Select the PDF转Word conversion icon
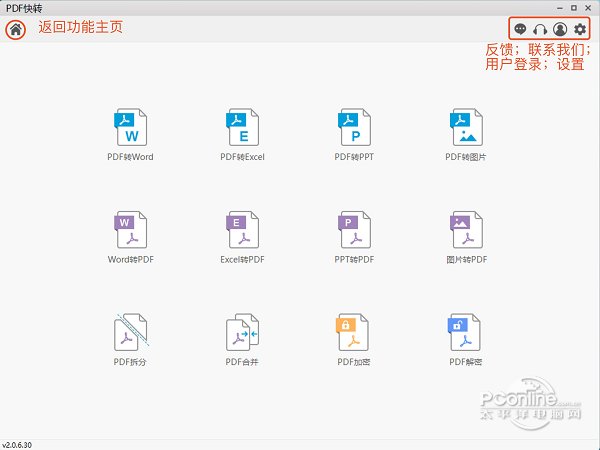 (x=130, y=128)
